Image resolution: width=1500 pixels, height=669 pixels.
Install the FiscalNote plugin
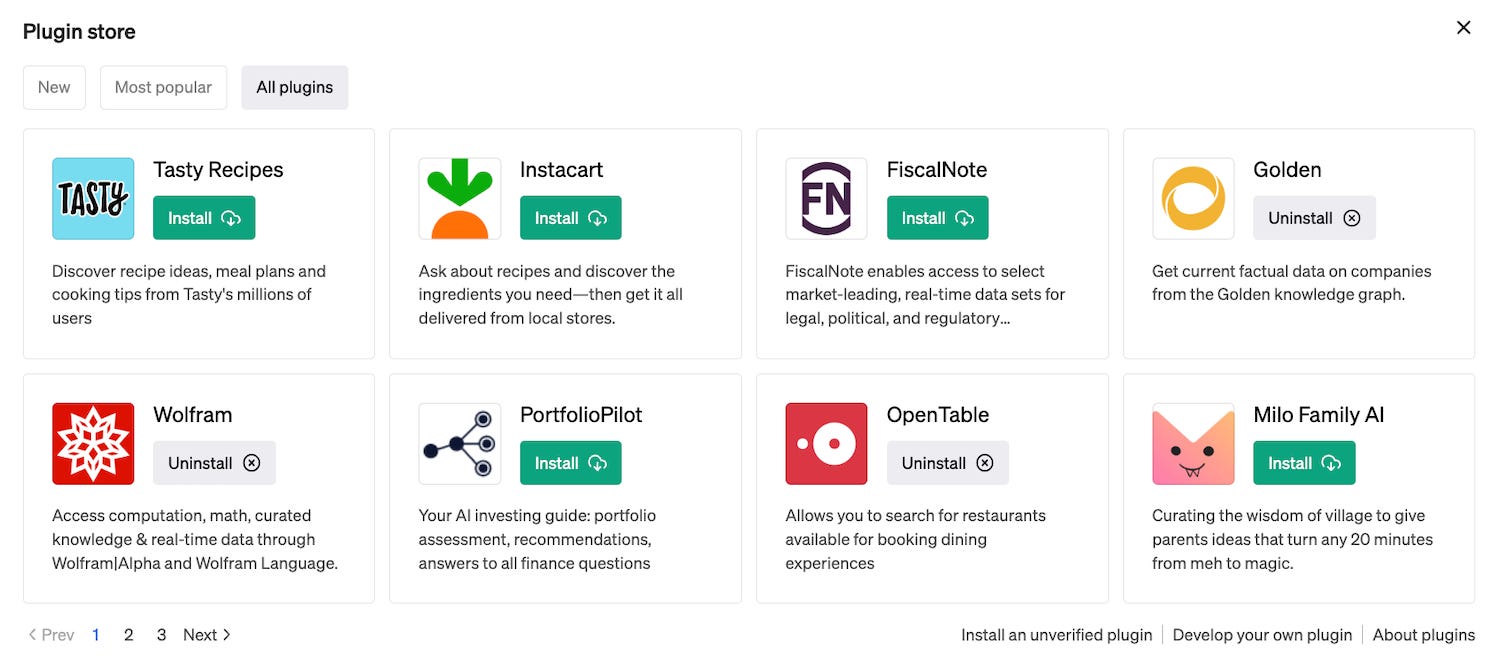tap(937, 217)
